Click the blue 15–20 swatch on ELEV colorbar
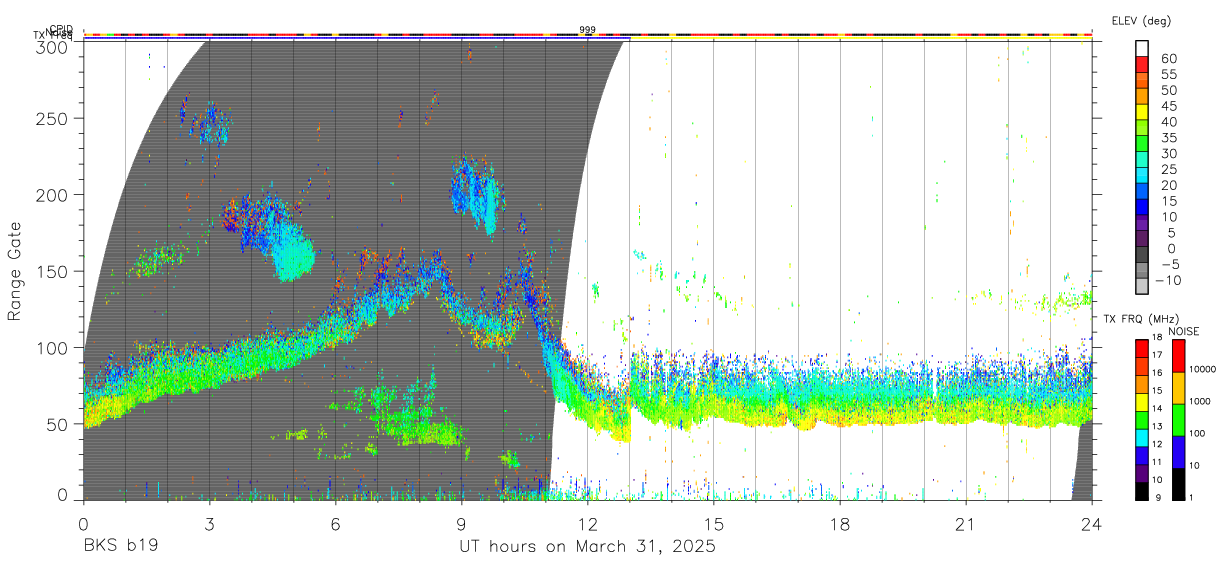 tap(1142, 191)
